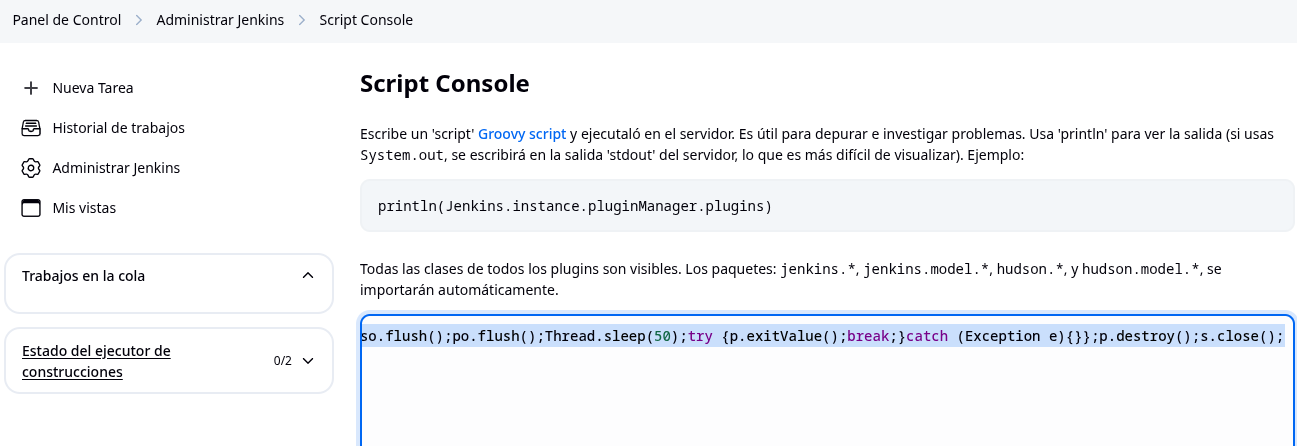This screenshot has height=446, width=1297.
Task: Collapse the Trabajos en la cola panel
Action: [x=308, y=275]
